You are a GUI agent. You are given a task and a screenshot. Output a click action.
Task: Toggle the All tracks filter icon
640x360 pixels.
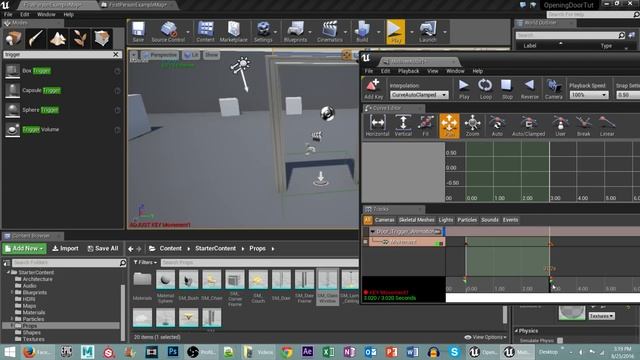368,220
